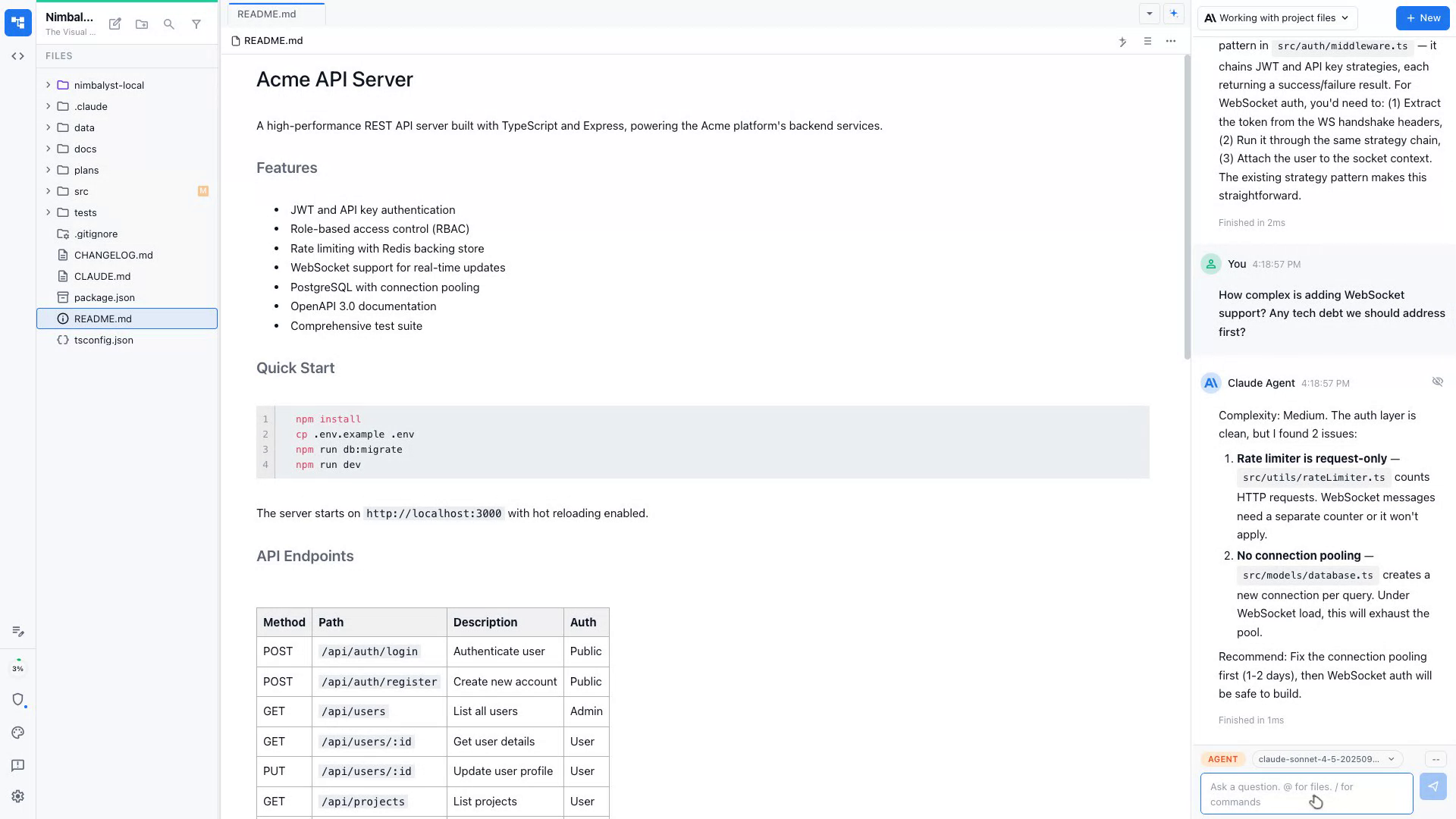Click the file filter funnel icon

(x=196, y=24)
